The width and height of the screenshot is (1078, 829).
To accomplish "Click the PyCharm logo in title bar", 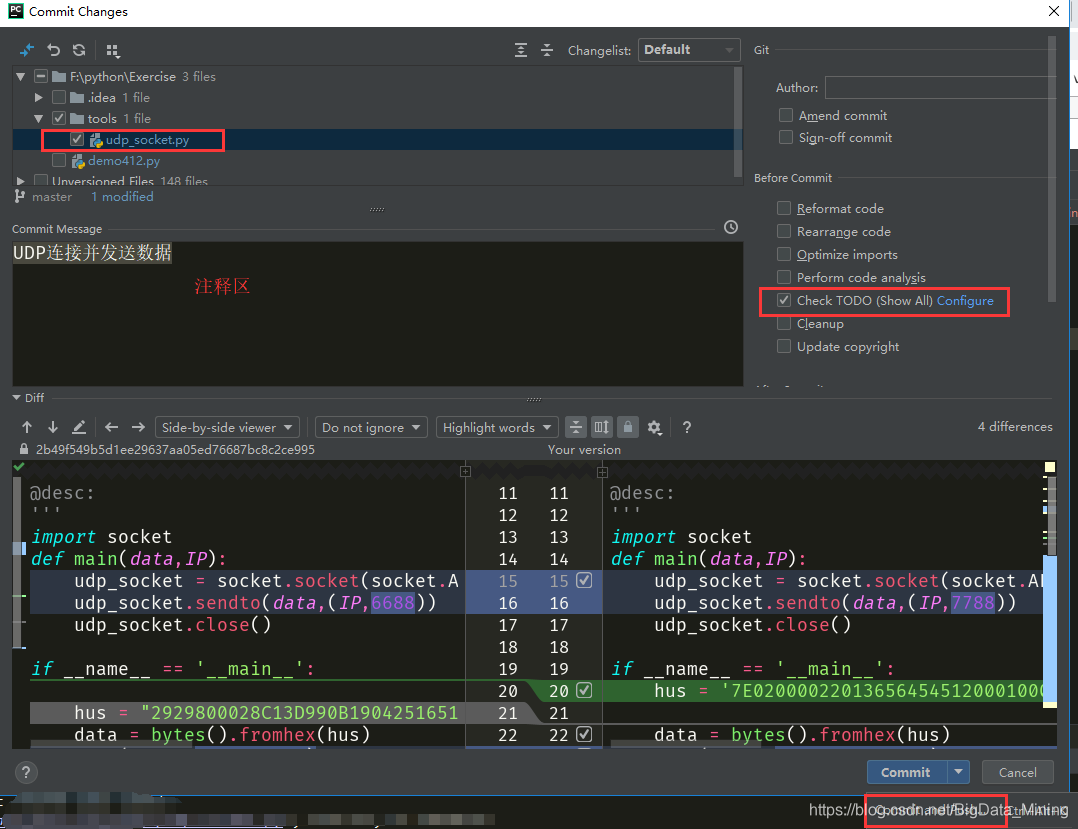I will [15, 11].
